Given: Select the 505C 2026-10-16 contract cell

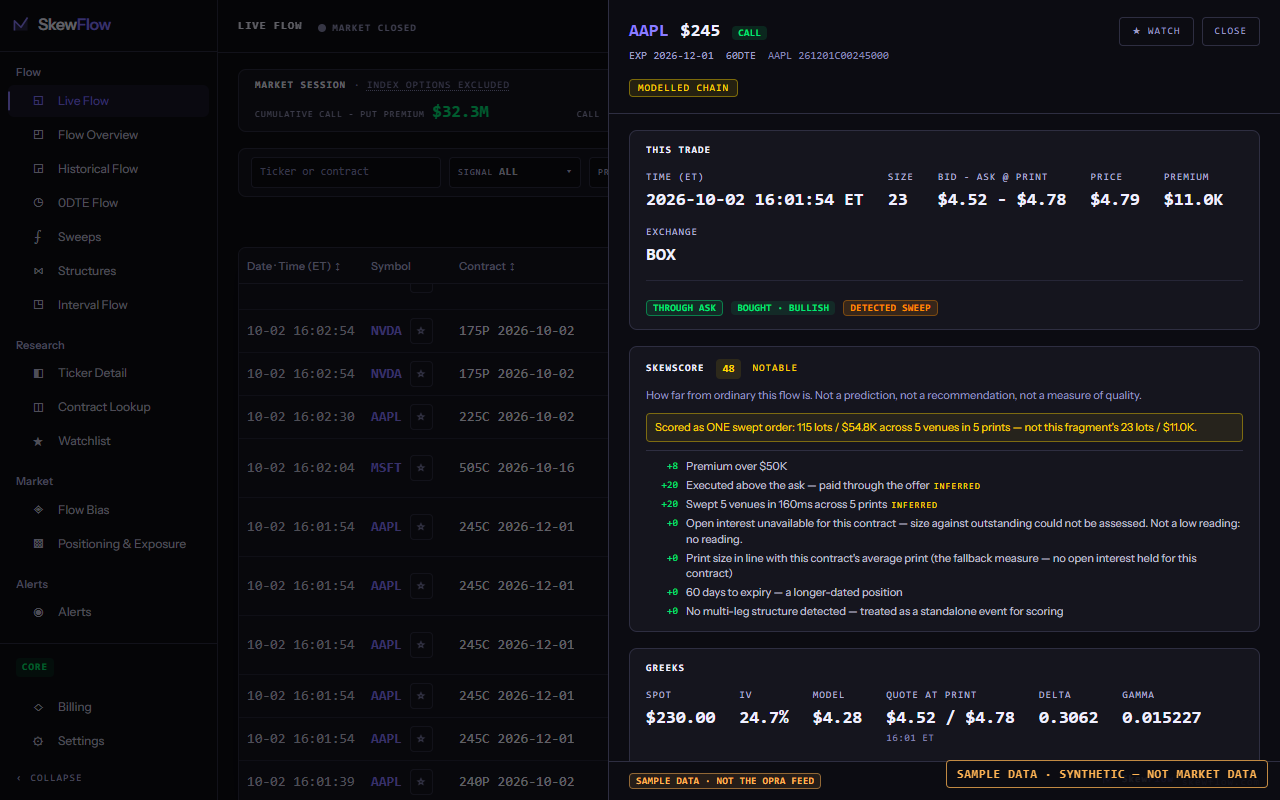Looking at the screenshot, I should point(517,467).
